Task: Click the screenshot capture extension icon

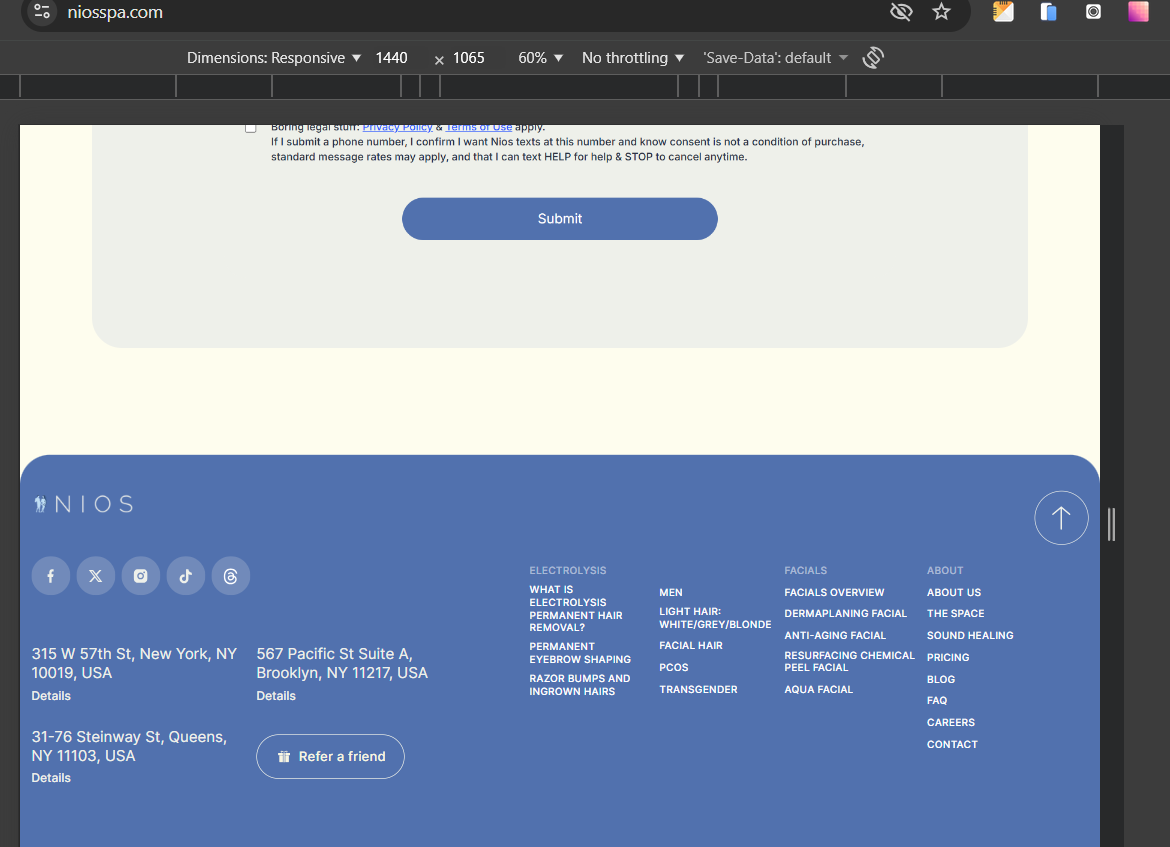Action: click(1093, 11)
